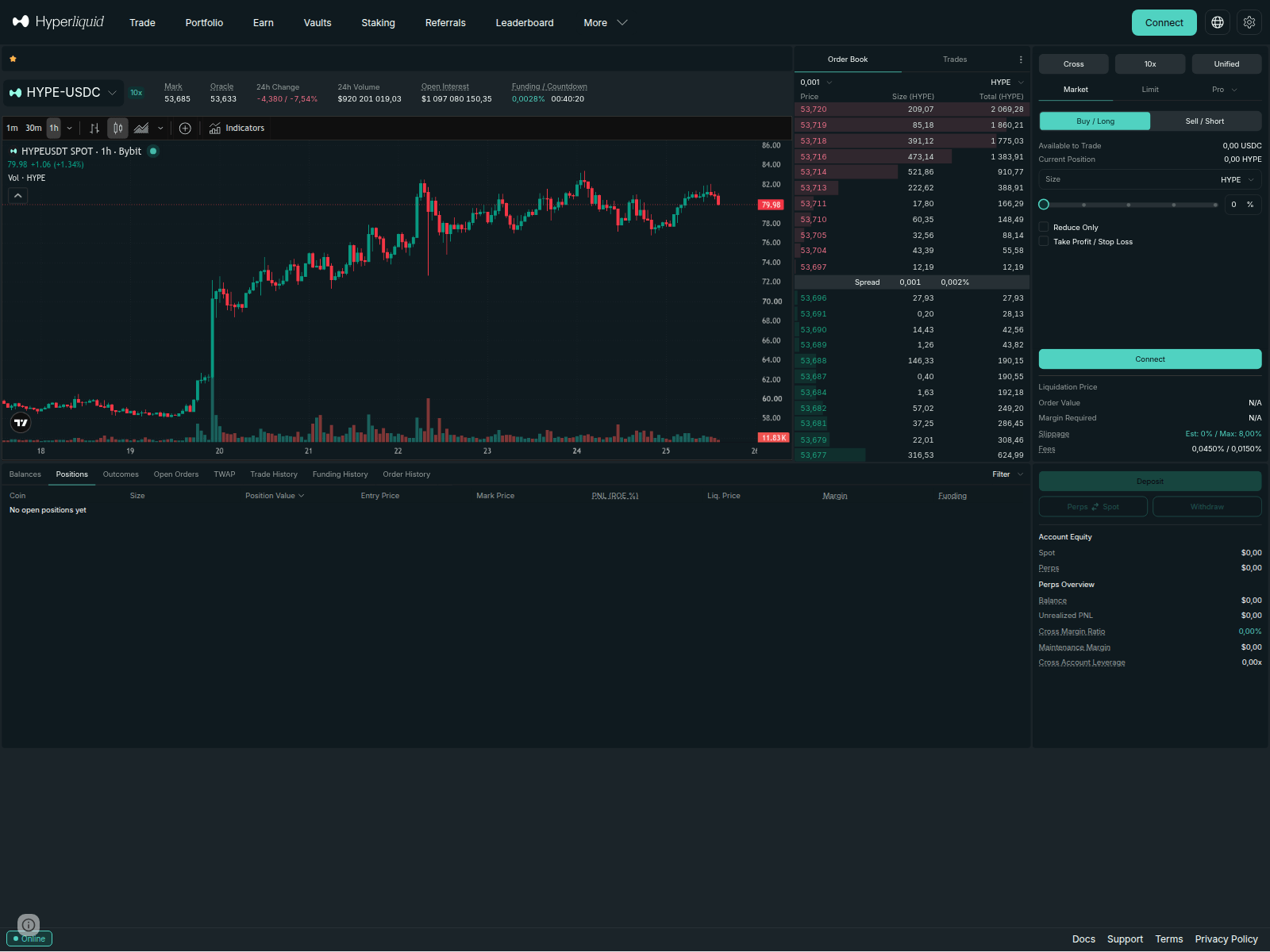This screenshot has height=952, width=1270.
Task: Click the size percentage input field
Action: point(1241,205)
